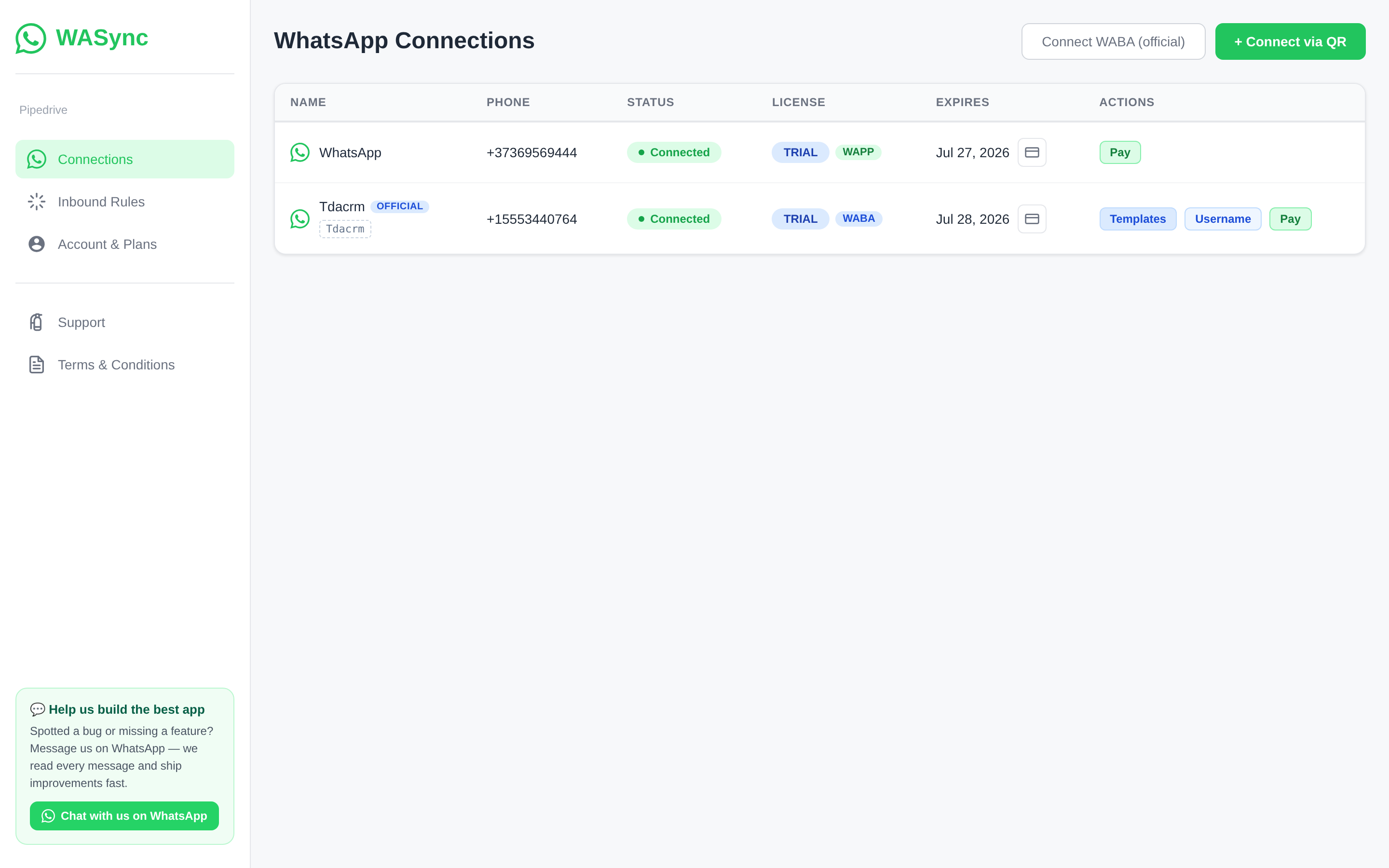Click the speech bubble icon in help card

[x=37, y=709]
